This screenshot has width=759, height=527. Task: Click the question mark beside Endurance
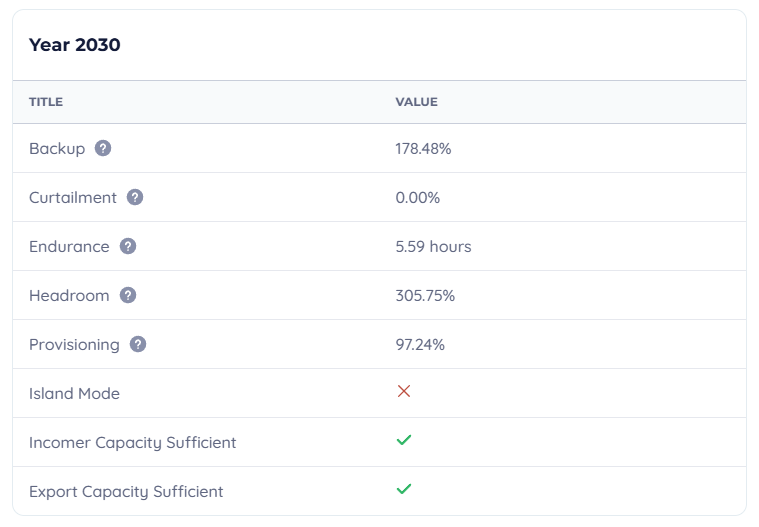[x=128, y=246]
